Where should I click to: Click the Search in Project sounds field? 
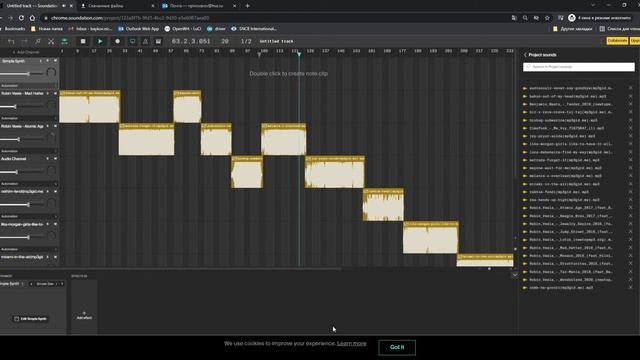point(579,67)
